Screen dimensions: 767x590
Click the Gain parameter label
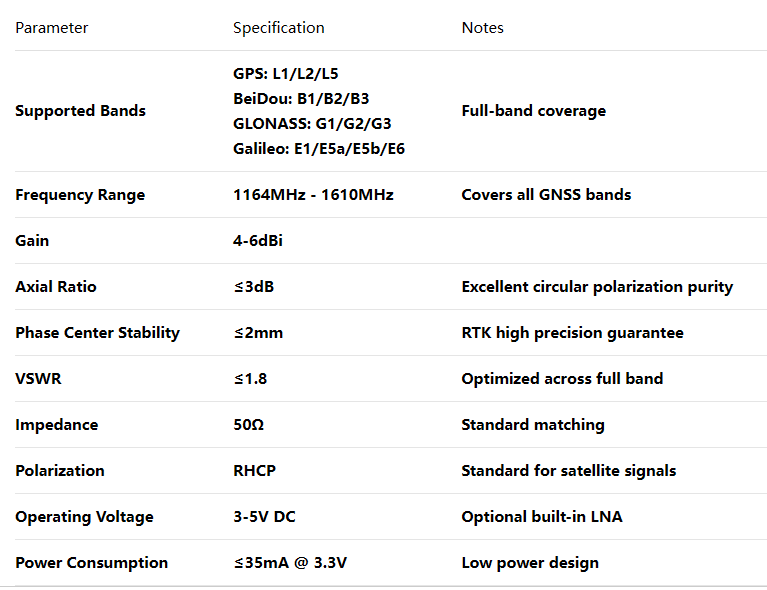click(x=32, y=241)
